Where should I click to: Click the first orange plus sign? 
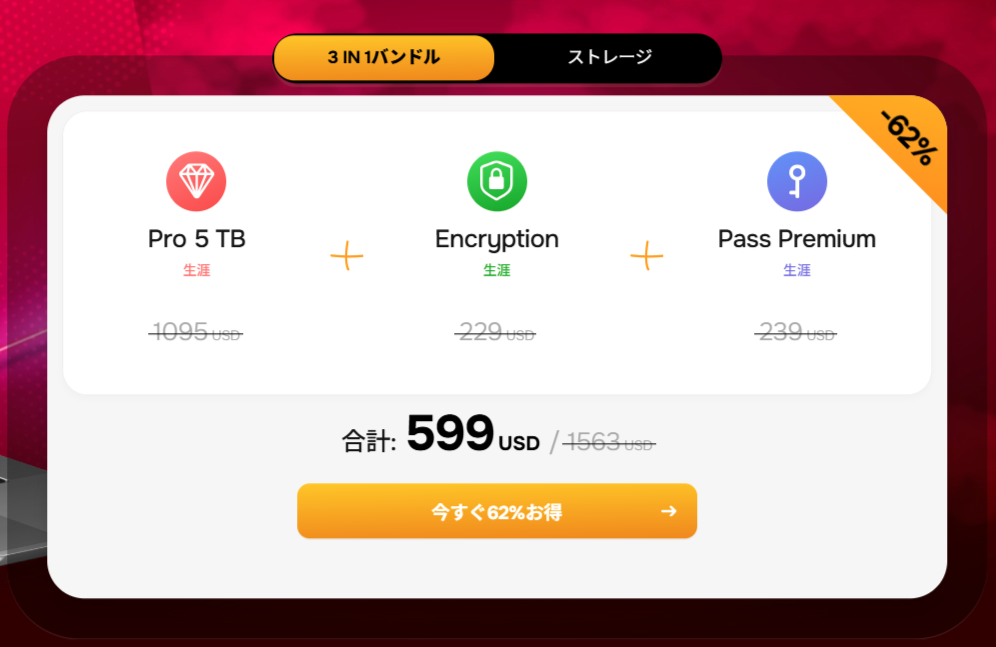click(347, 256)
